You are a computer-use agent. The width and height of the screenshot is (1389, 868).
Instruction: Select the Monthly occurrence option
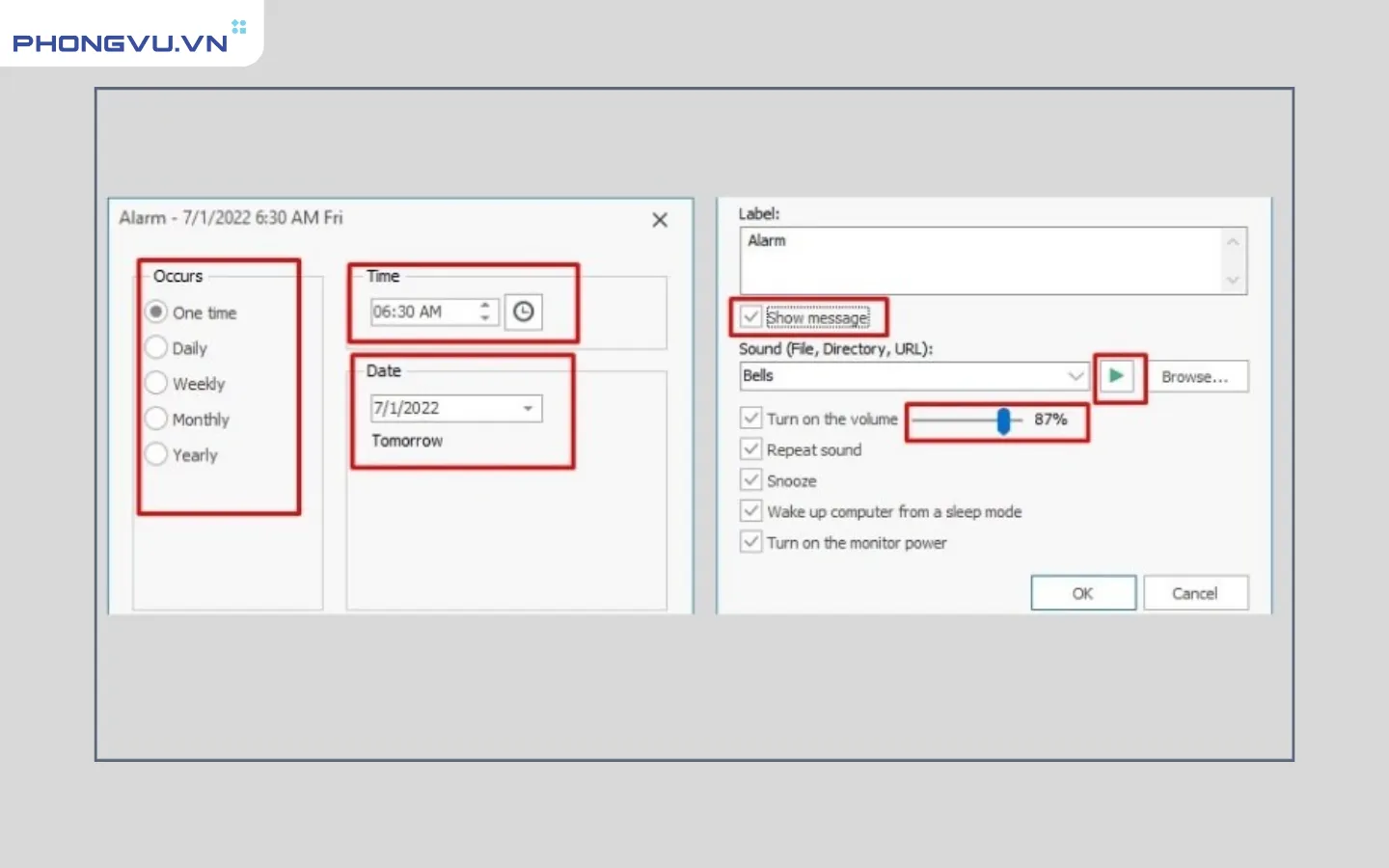point(156,419)
